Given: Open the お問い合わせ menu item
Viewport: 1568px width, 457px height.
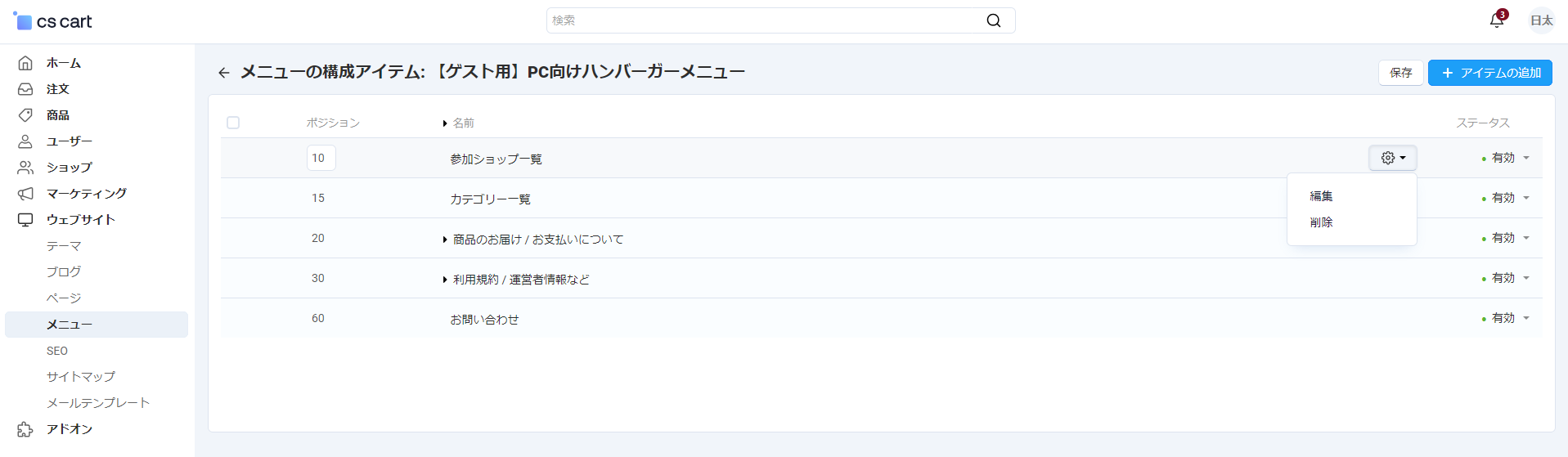Looking at the screenshot, I should pos(484,320).
